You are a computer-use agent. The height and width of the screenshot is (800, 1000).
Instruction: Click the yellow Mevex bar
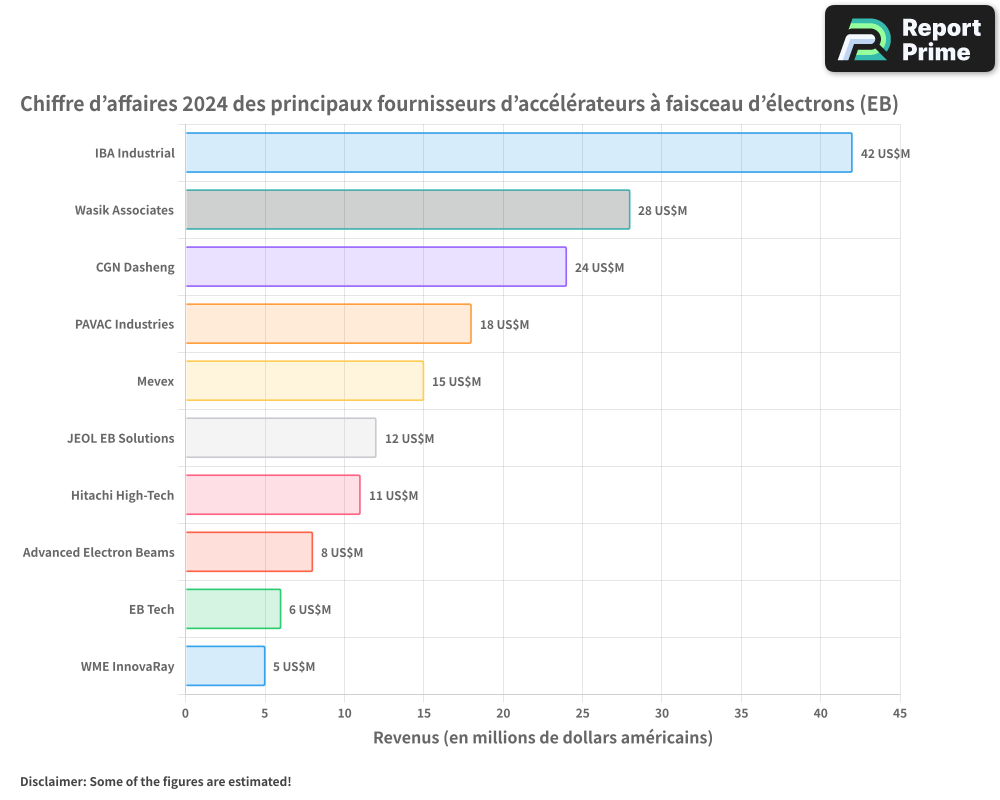(304, 381)
